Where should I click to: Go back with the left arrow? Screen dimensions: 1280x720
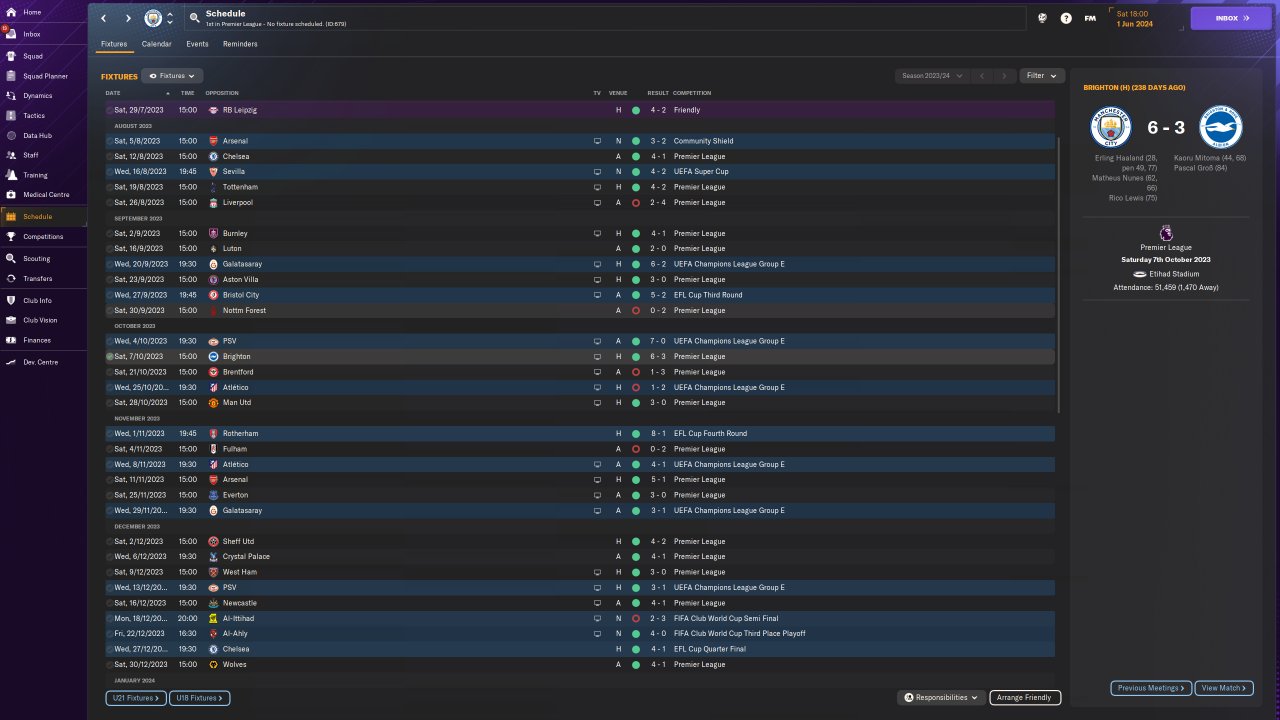(x=103, y=18)
